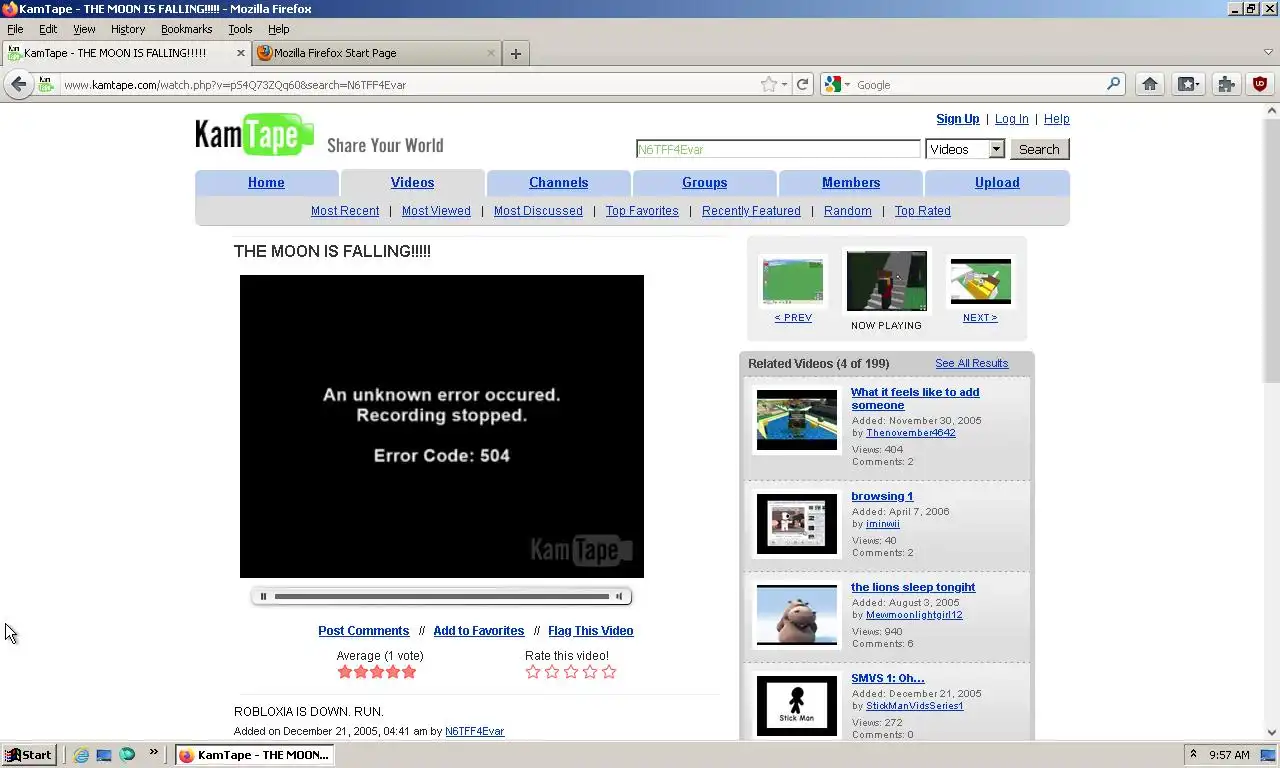Click the NEXT video thumbnail
The height and width of the screenshot is (768, 1280).
pyautogui.click(x=980, y=281)
